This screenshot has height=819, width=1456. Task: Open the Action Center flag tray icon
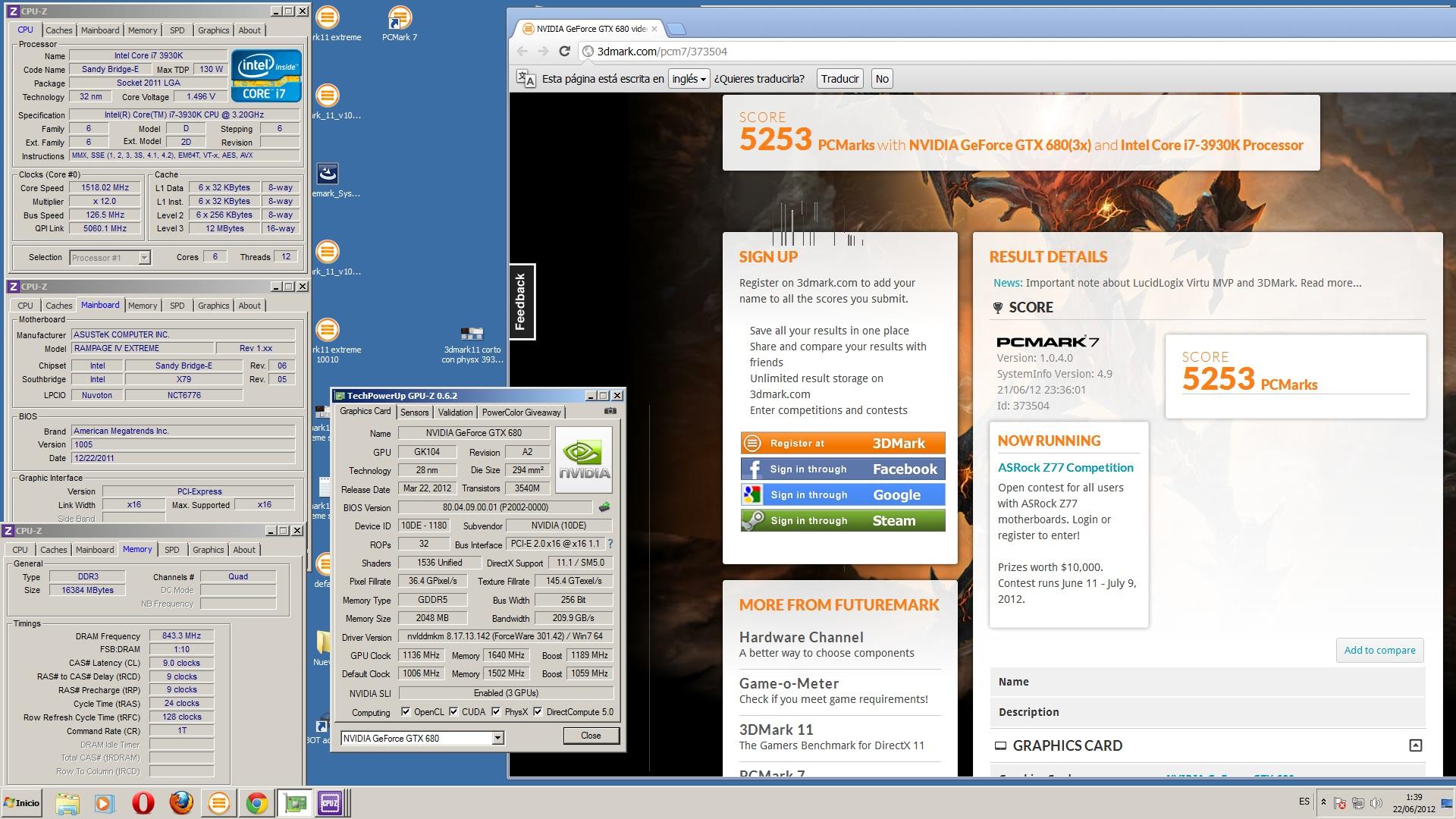pyautogui.click(x=1340, y=803)
